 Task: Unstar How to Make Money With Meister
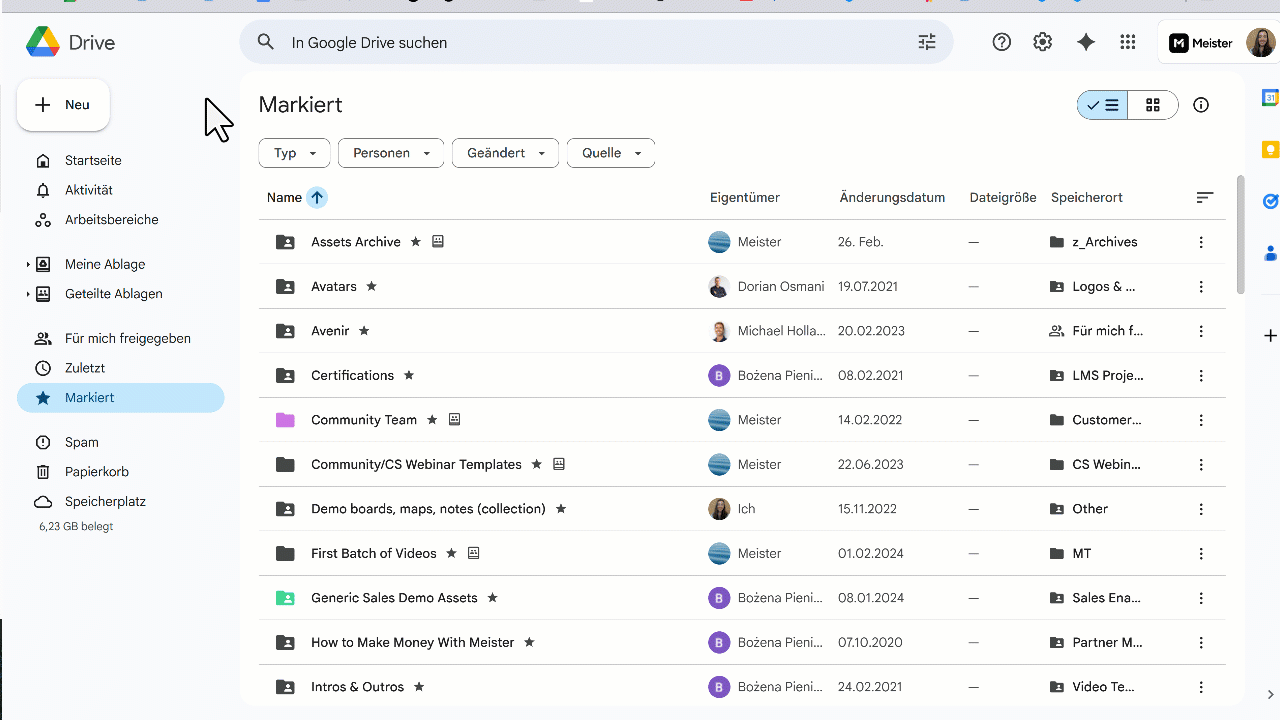529,642
